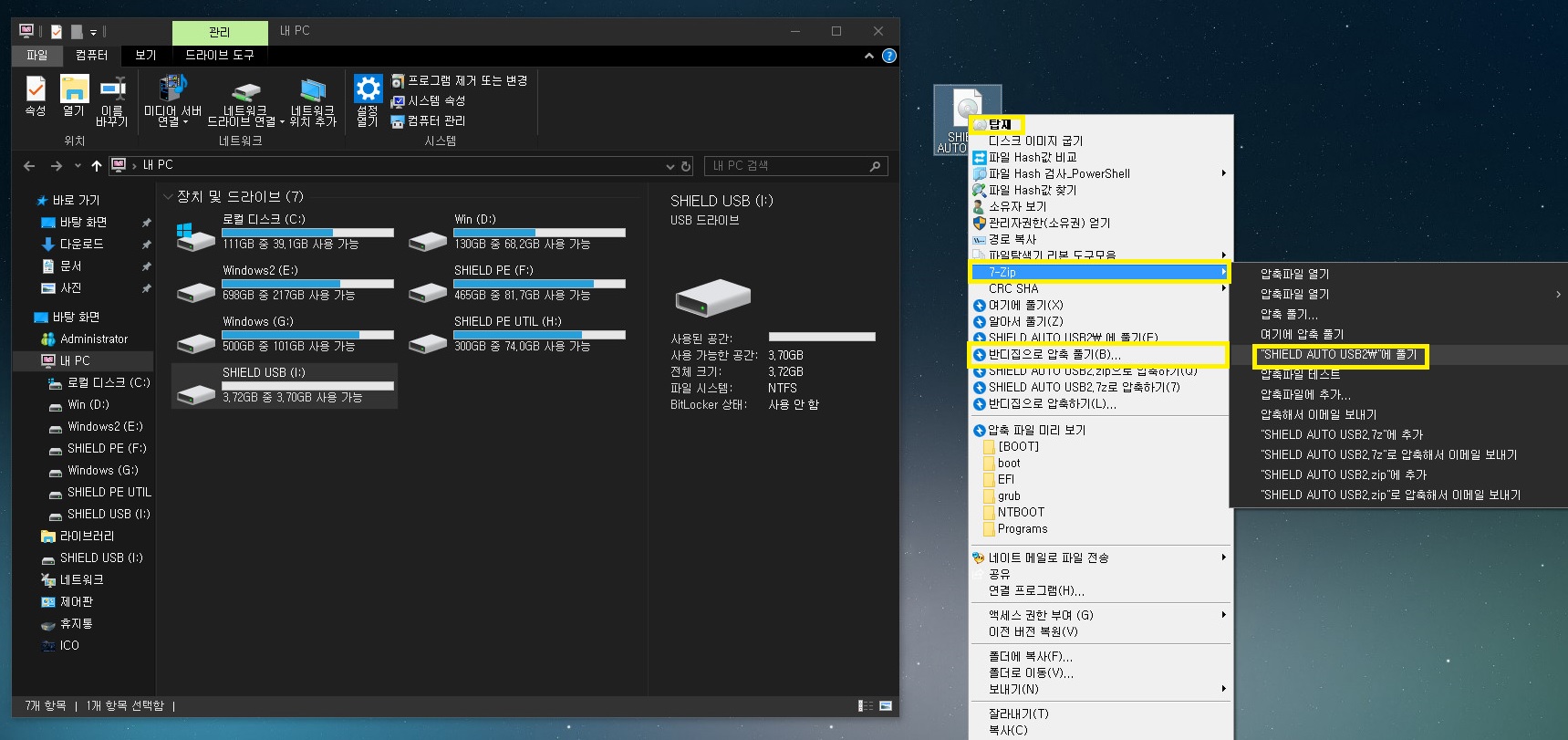This screenshot has height=740, width=1568.
Task: Switch to the 파일 tab
Action: click(x=36, y=56)
